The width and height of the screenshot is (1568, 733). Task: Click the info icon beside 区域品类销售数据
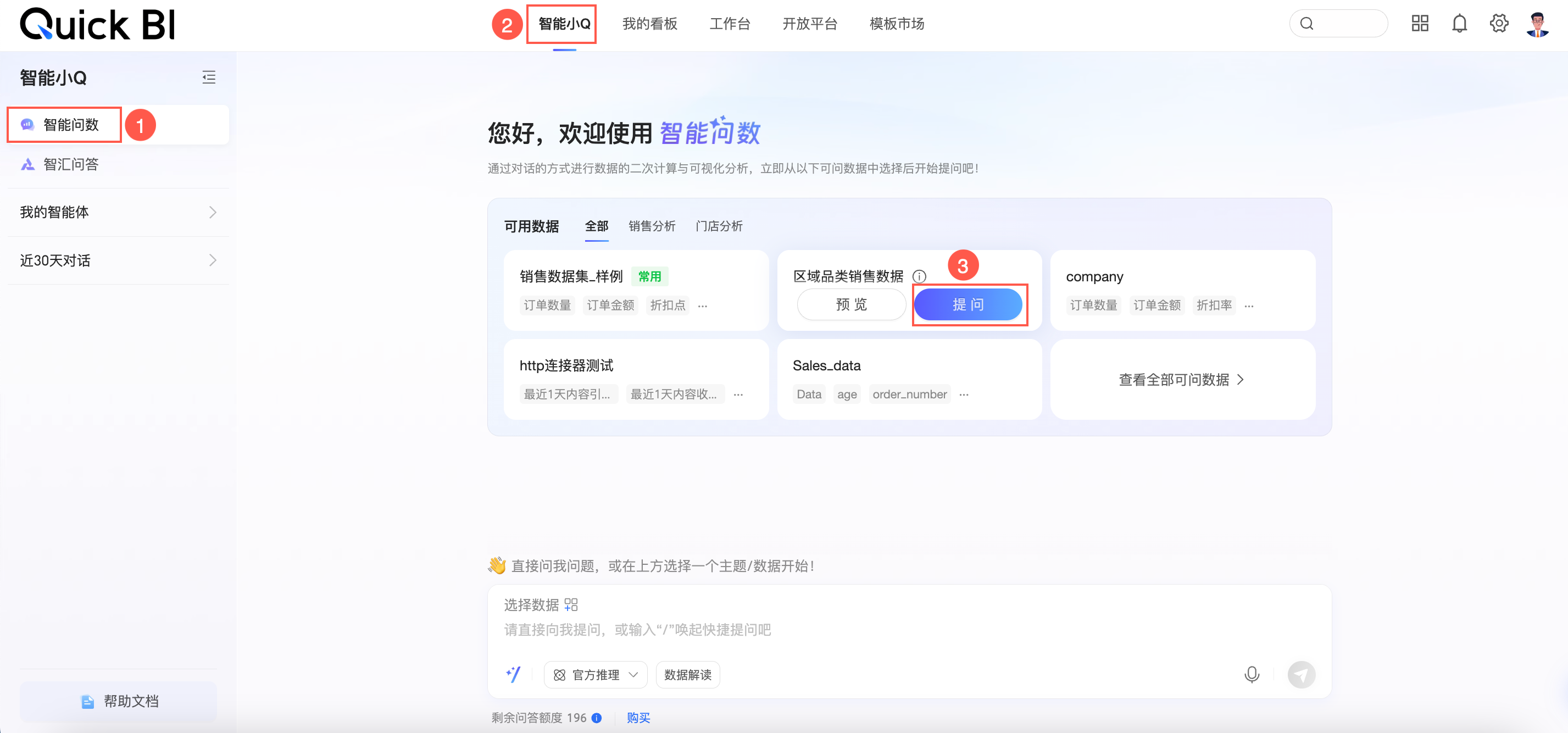pyautogui.click(x=919, y=276)
